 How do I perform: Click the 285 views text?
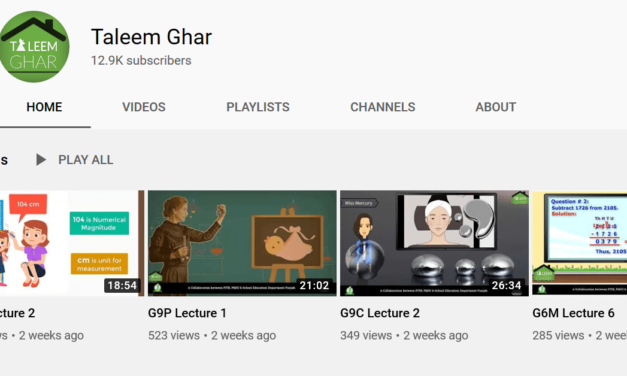(x=558, y=335)
